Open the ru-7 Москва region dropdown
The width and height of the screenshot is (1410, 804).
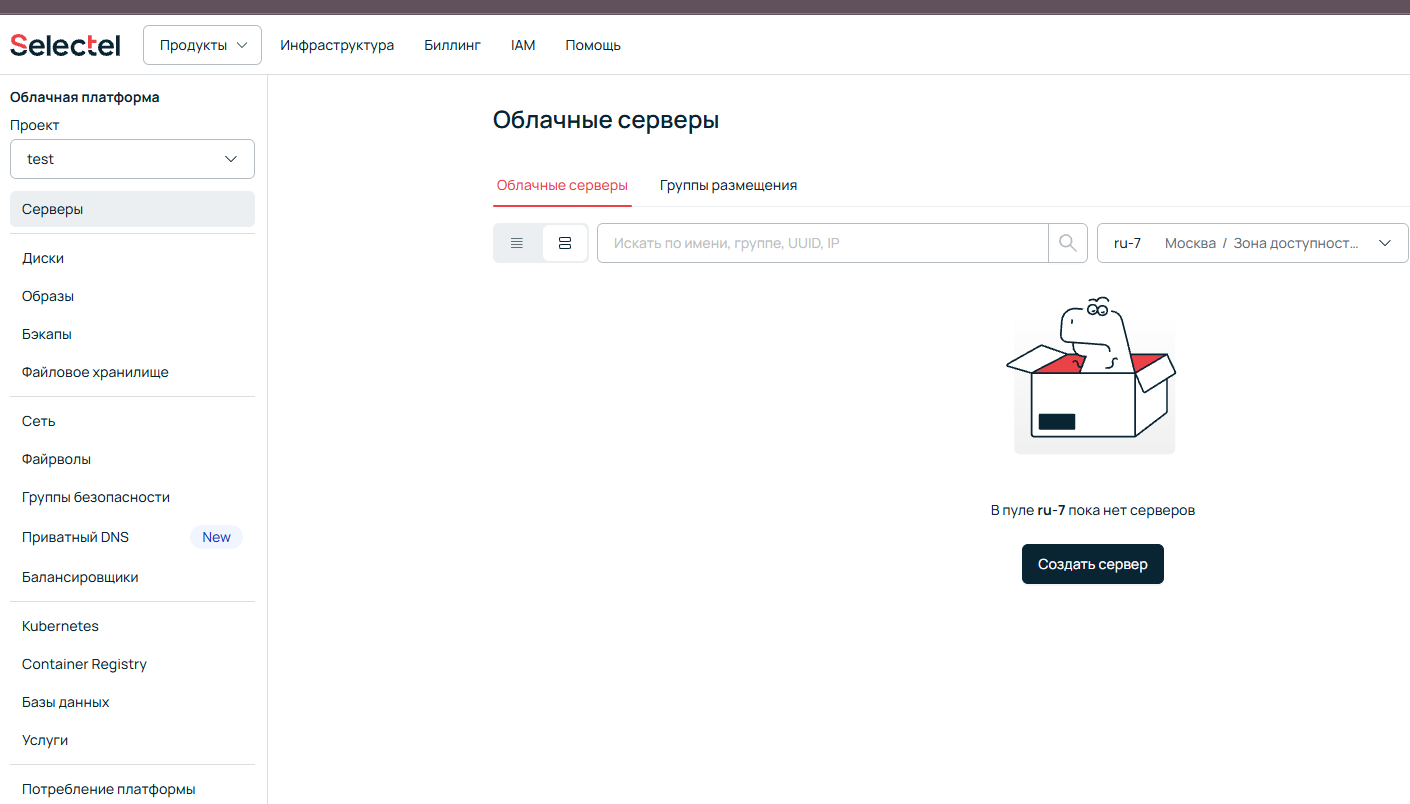[1253, 243]
